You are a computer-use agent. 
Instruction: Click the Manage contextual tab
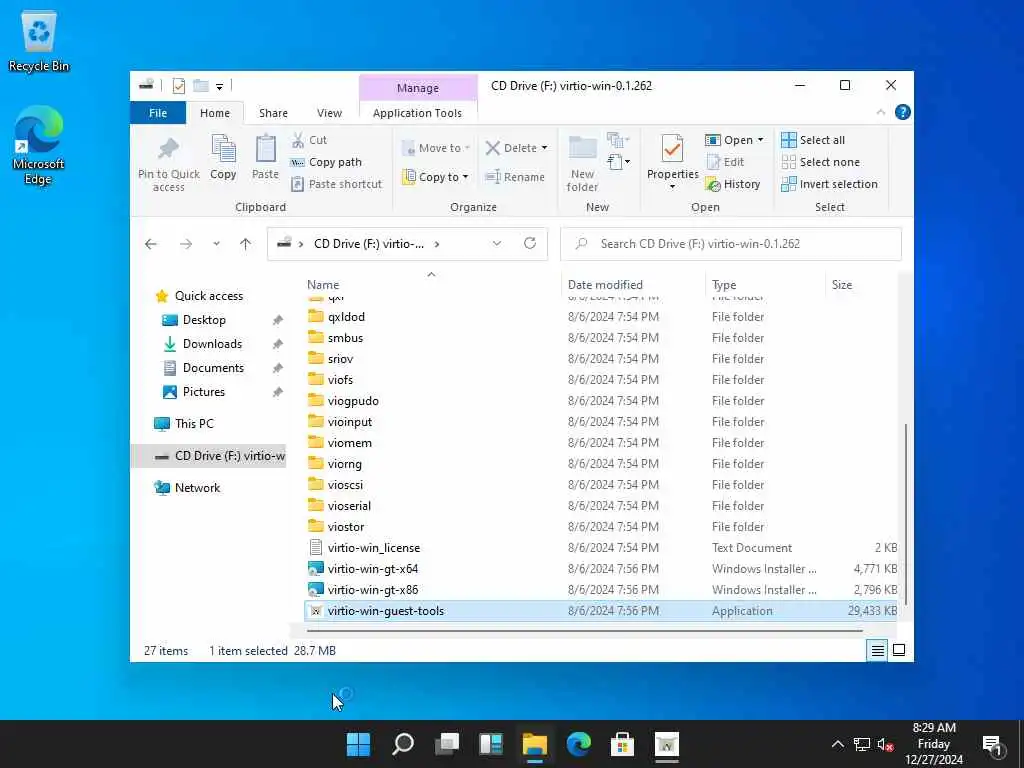pyautogui.click(x=418, y=88)
